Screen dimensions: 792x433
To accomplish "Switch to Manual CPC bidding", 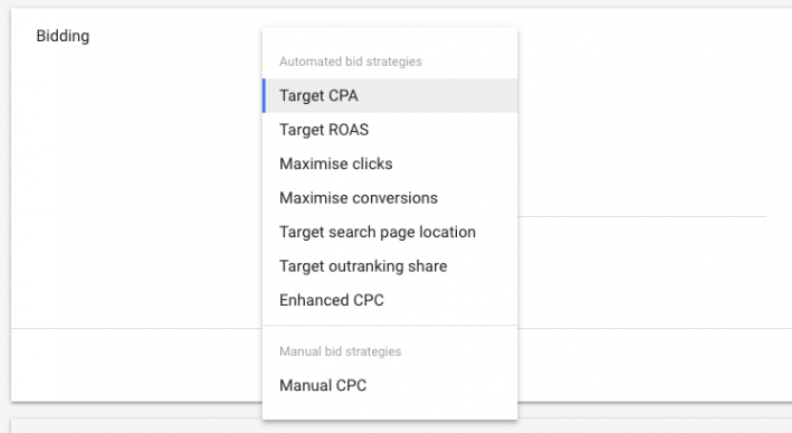I will click(323, 385).
